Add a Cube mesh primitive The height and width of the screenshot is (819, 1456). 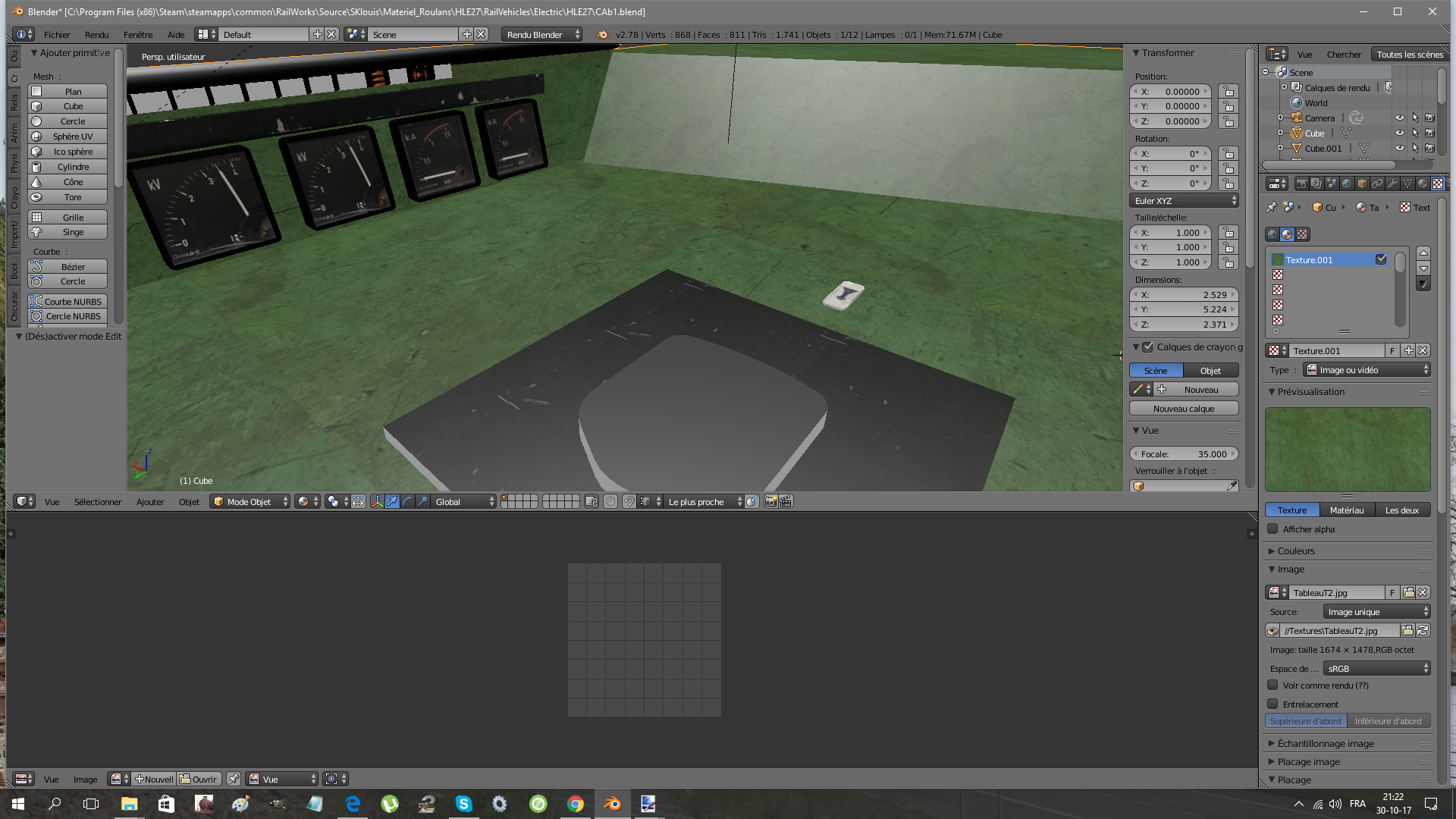click(x=67, y=106)
